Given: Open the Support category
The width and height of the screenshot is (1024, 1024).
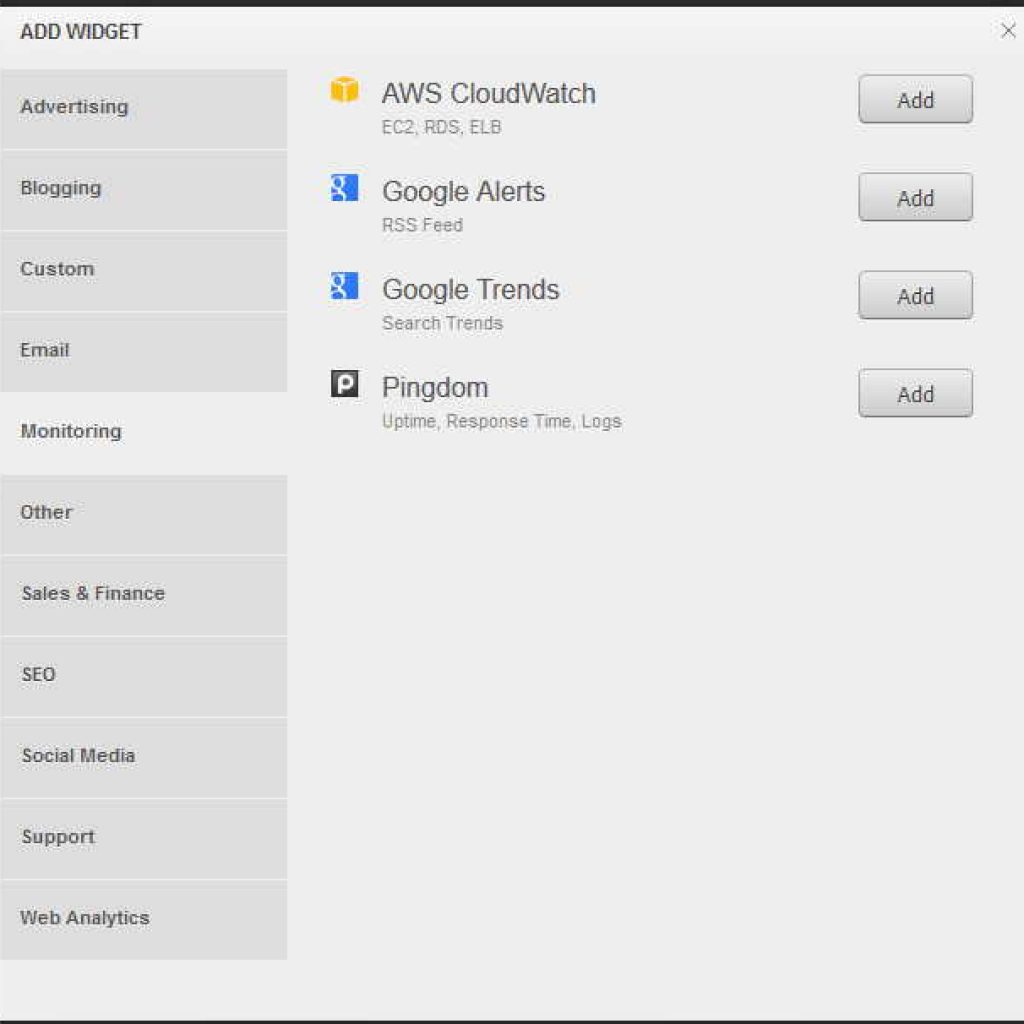Looking at the screenshot, I should pyautogui.click(x=144, y=839).
